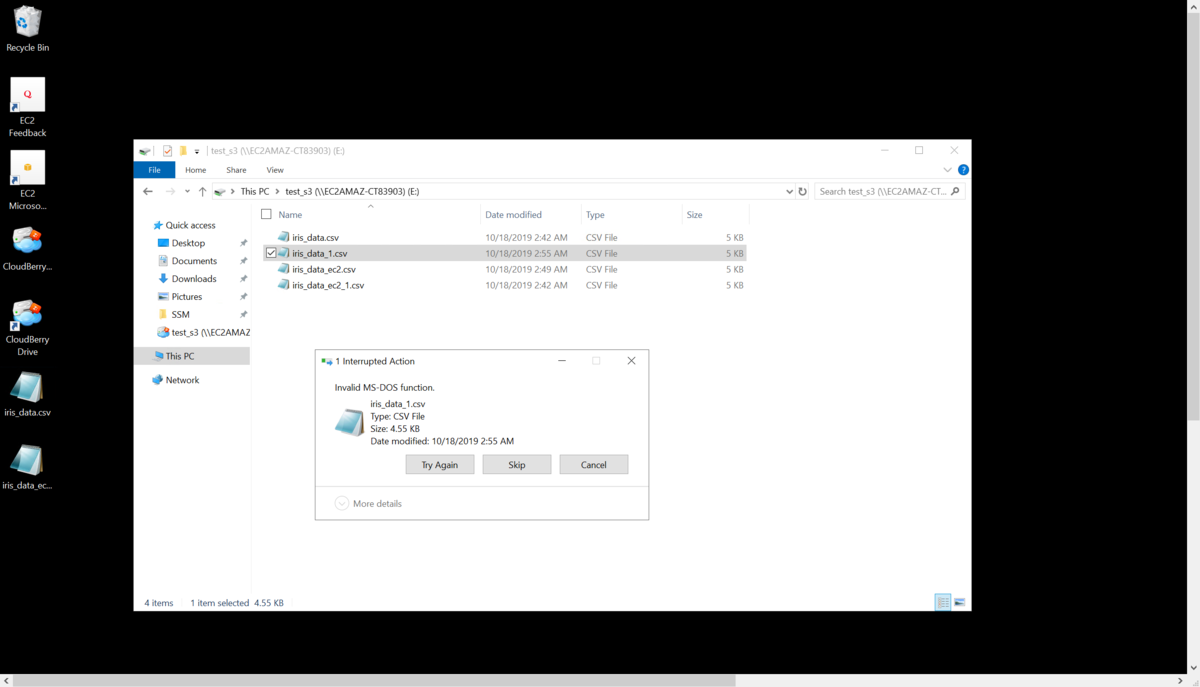Refresh the test_s3 folder view
This screenshot has height=687, width=1200.
802,191
